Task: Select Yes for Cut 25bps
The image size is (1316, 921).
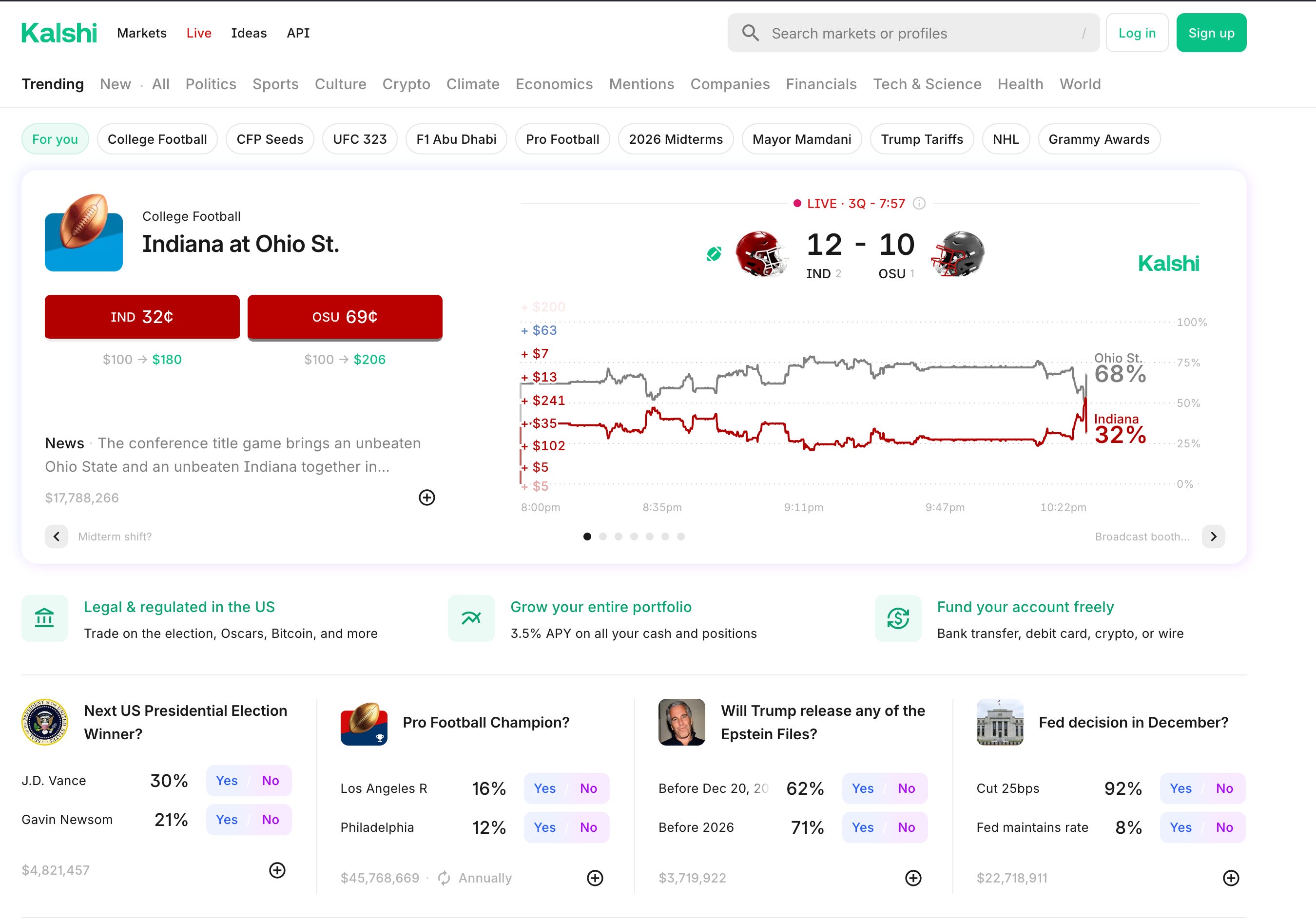Action: tap(1181, 788)
